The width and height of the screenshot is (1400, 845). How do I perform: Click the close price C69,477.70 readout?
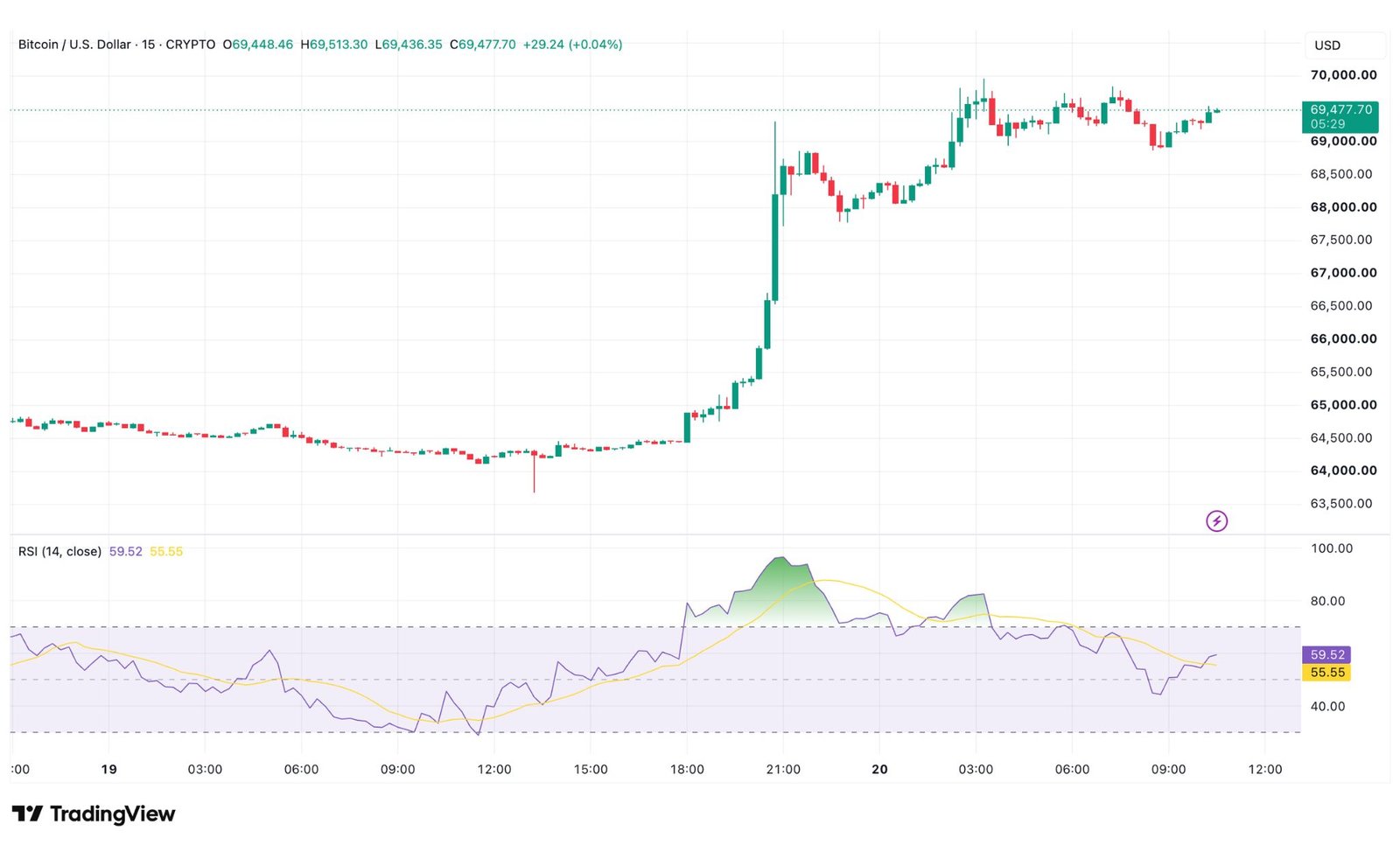[x=483, y=45]
